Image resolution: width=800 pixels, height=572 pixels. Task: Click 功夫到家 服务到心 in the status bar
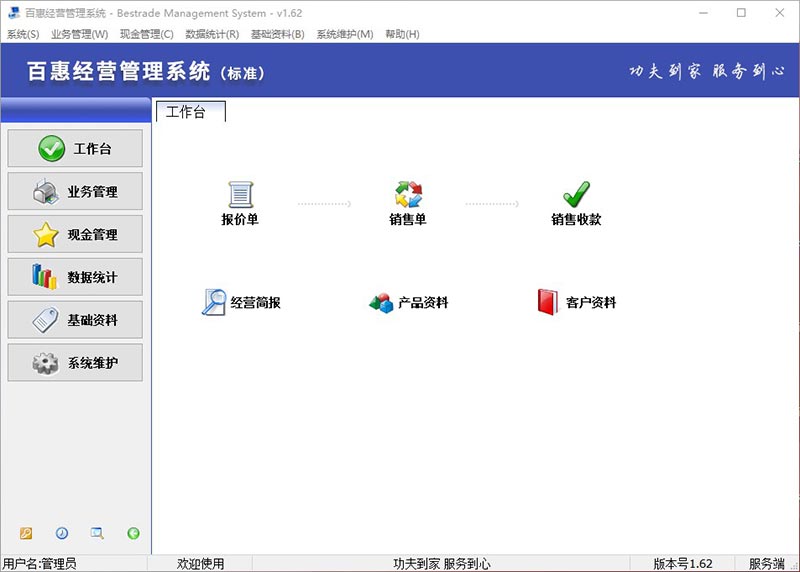pos(442,564)
